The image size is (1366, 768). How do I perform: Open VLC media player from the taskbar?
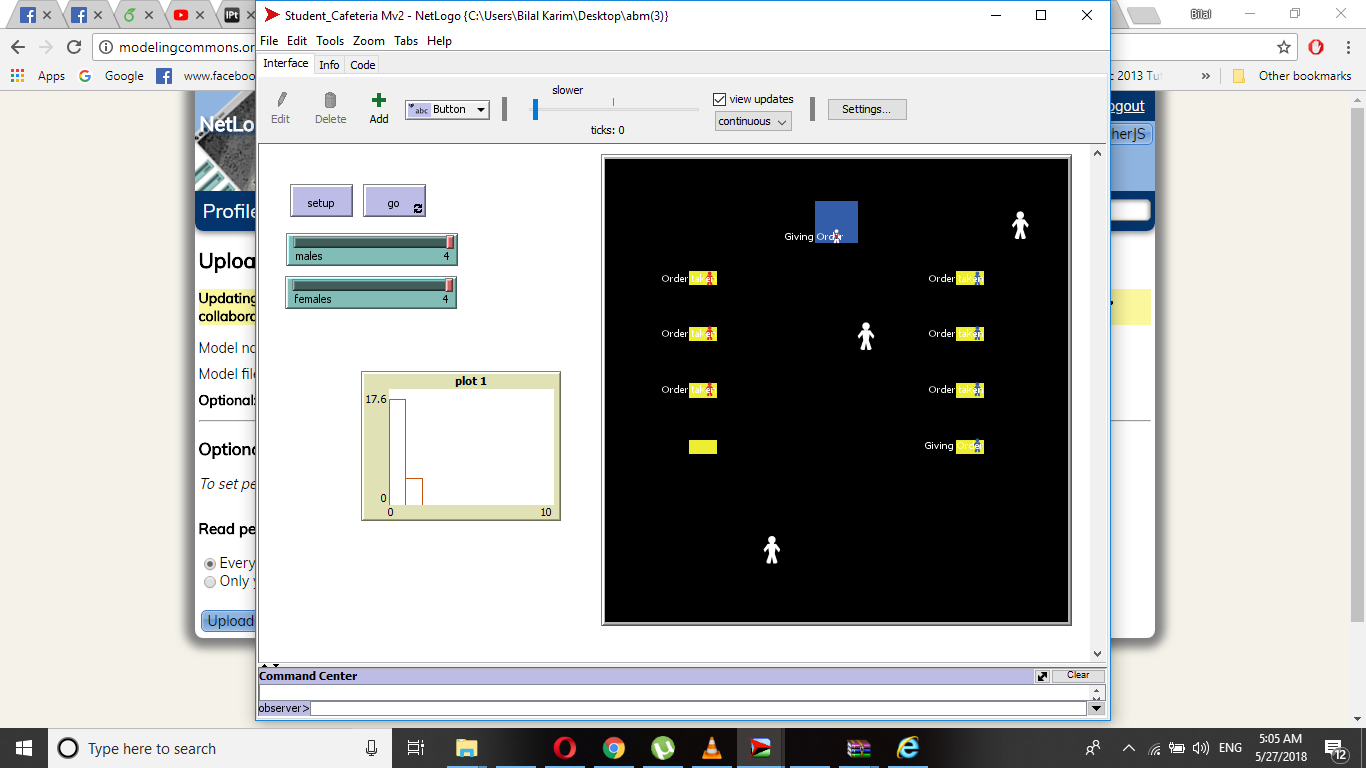tap(711, 748)
